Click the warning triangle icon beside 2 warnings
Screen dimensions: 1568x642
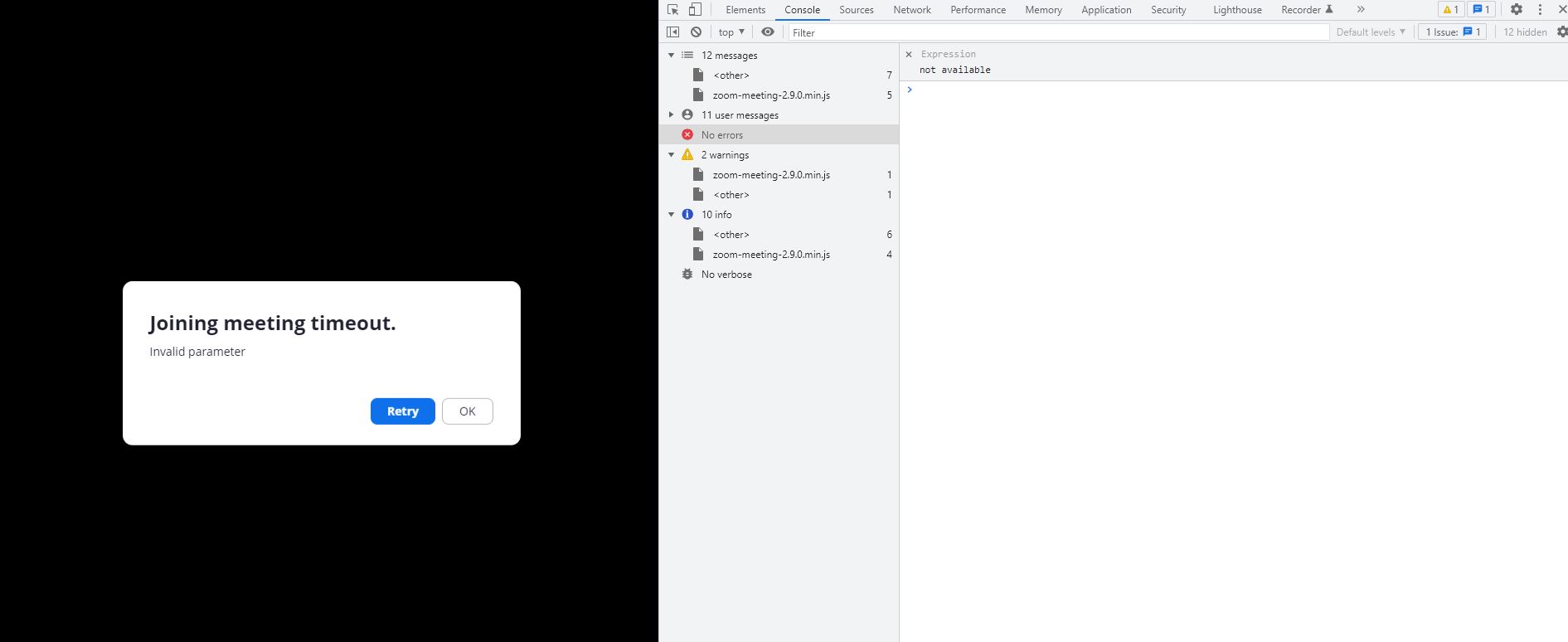click(x=687, y=155)
